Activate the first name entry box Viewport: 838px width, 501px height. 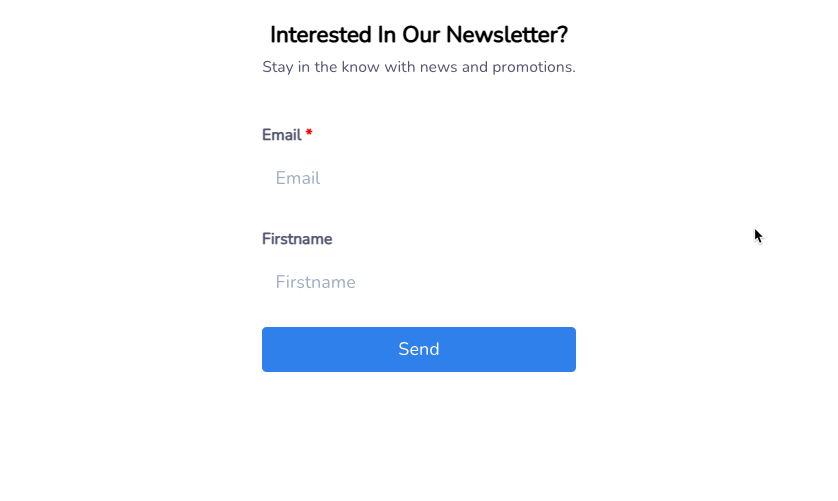[418, 282]
